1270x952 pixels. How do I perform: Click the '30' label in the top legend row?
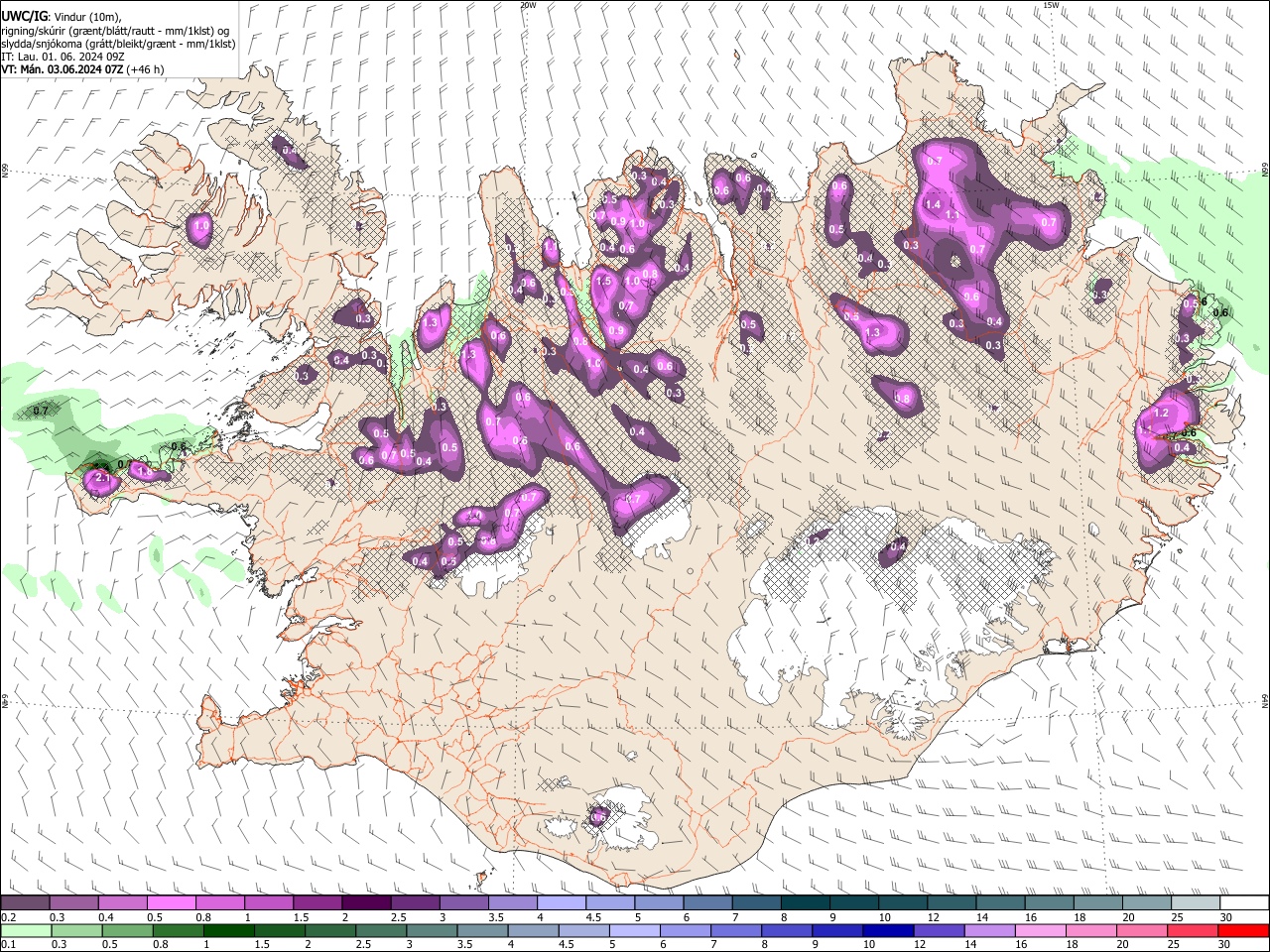[x=1225, y=917]
